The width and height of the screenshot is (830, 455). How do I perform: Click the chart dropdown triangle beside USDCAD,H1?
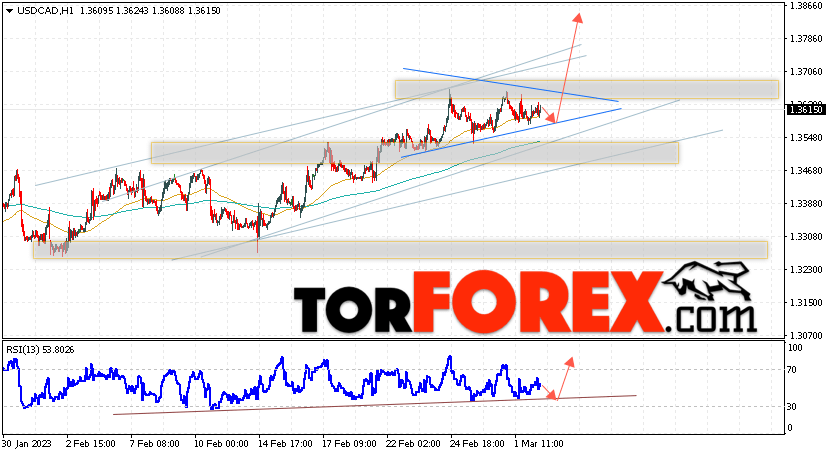[x=9, y=11]
